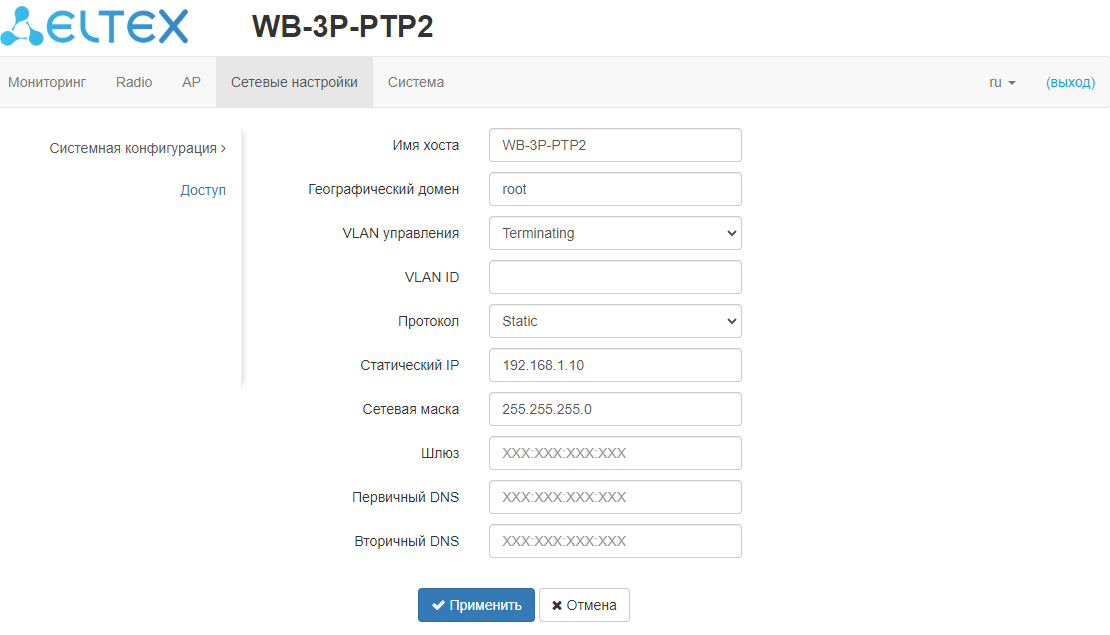
Task: Click the VLAN ID input field
Action: pyautogui.click(x=615, y=277)
